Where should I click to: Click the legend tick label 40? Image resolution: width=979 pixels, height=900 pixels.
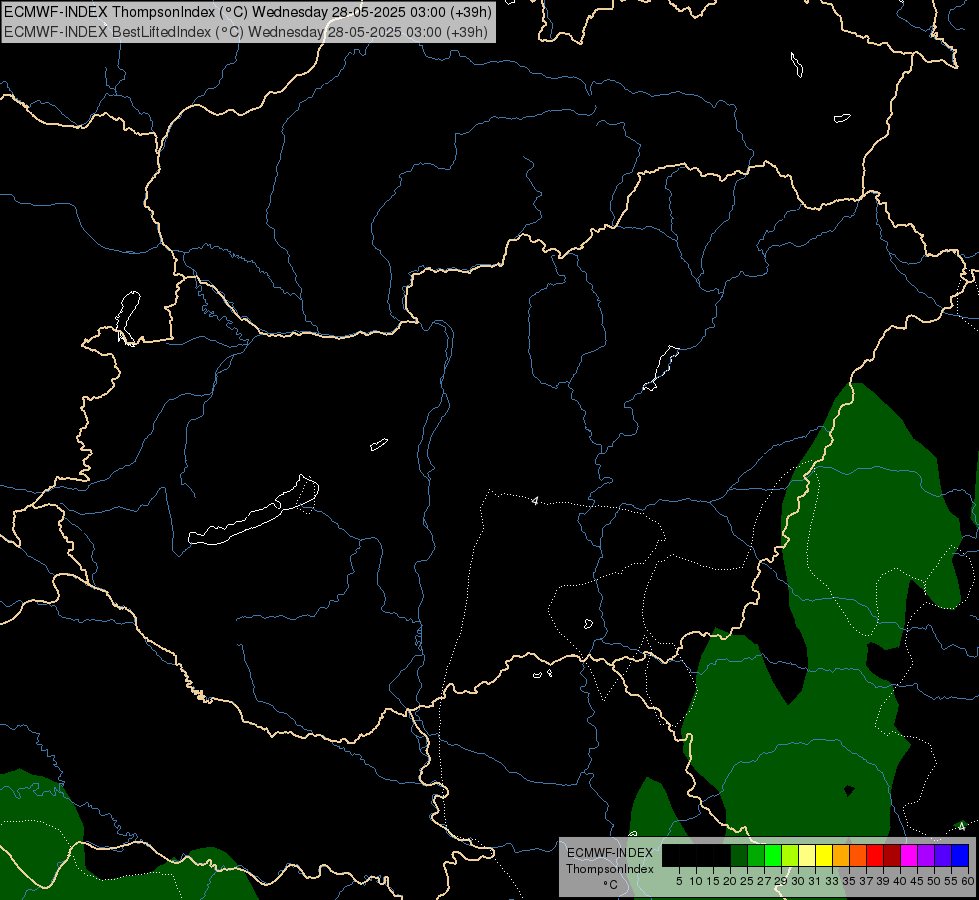pos(900,881)
